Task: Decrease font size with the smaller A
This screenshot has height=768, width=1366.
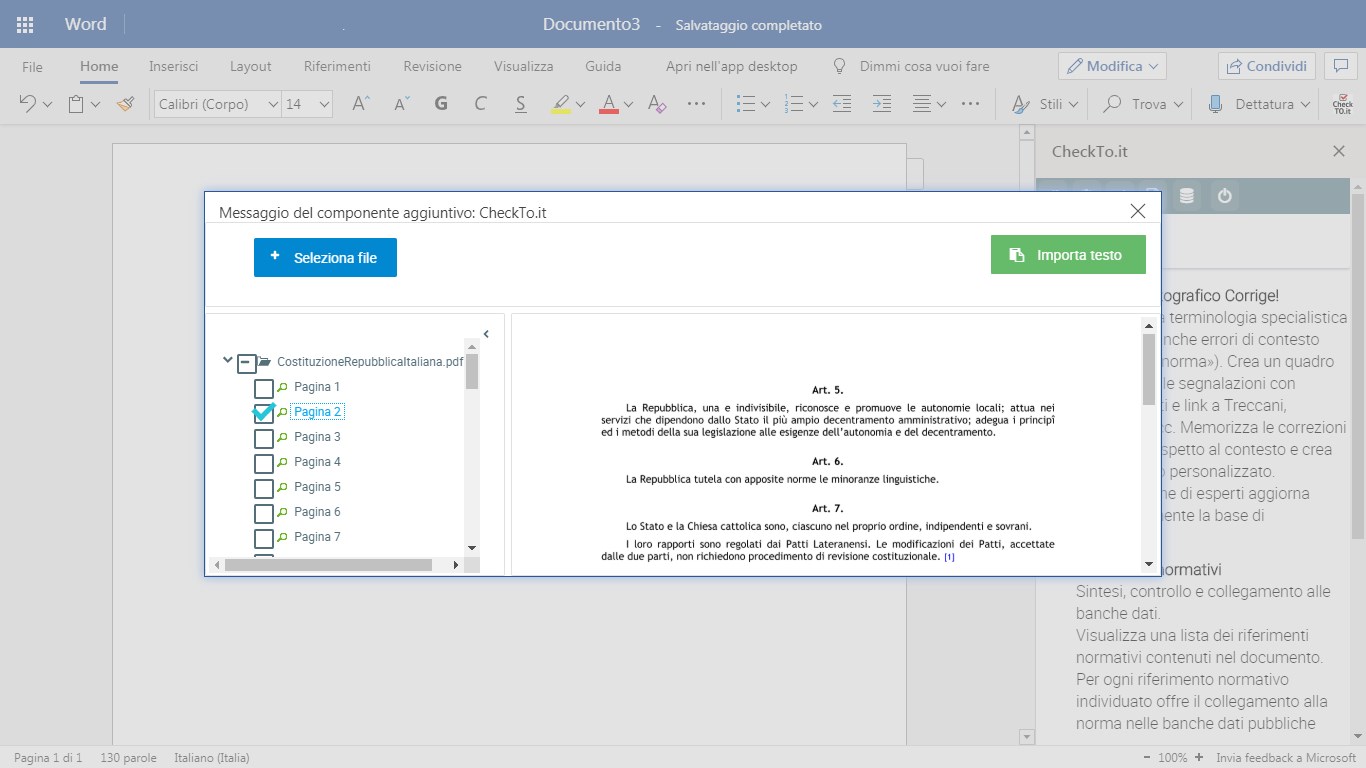Action: point(402,104)
